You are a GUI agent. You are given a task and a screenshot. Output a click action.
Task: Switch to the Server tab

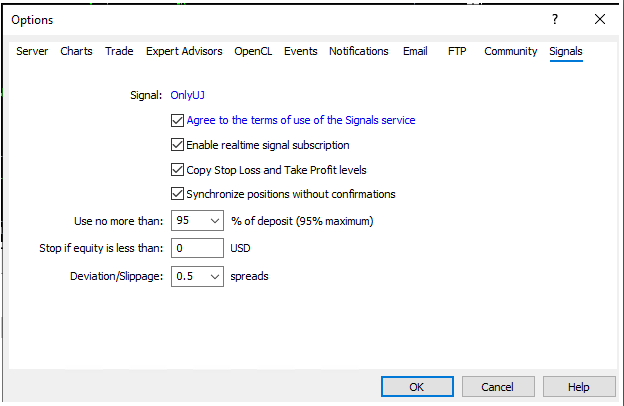[32, 51]
